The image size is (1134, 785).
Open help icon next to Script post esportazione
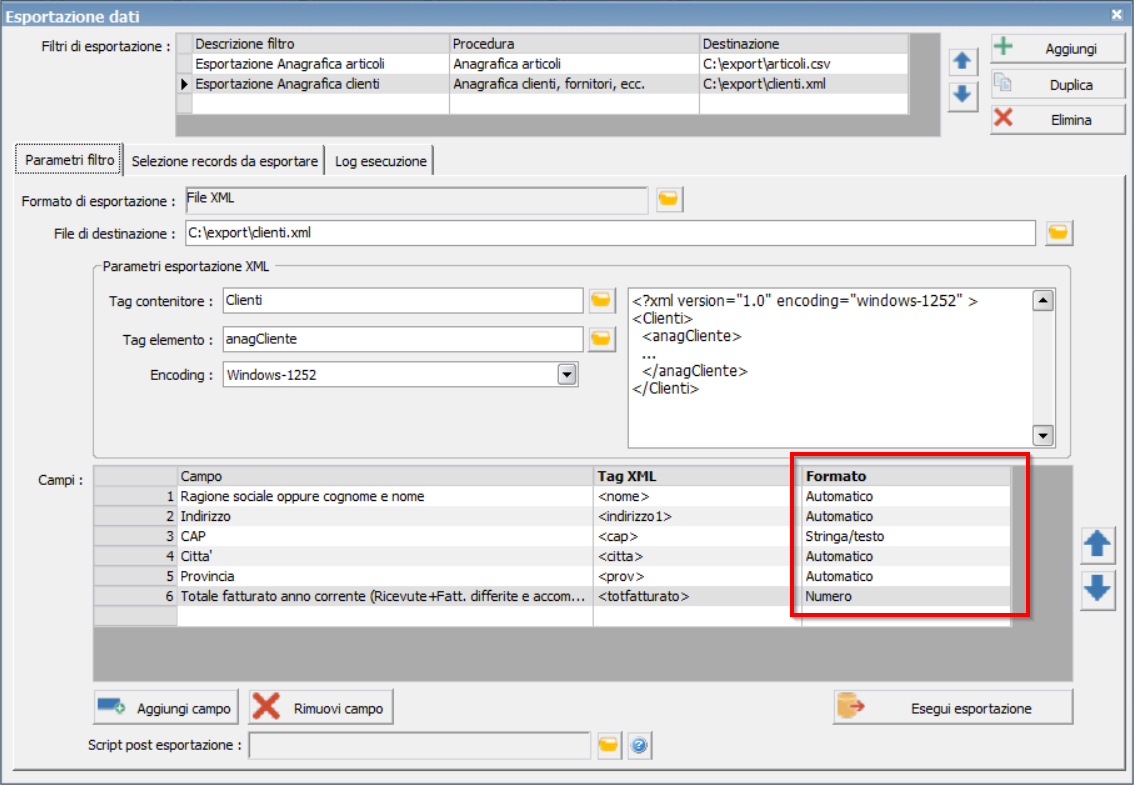639,745
